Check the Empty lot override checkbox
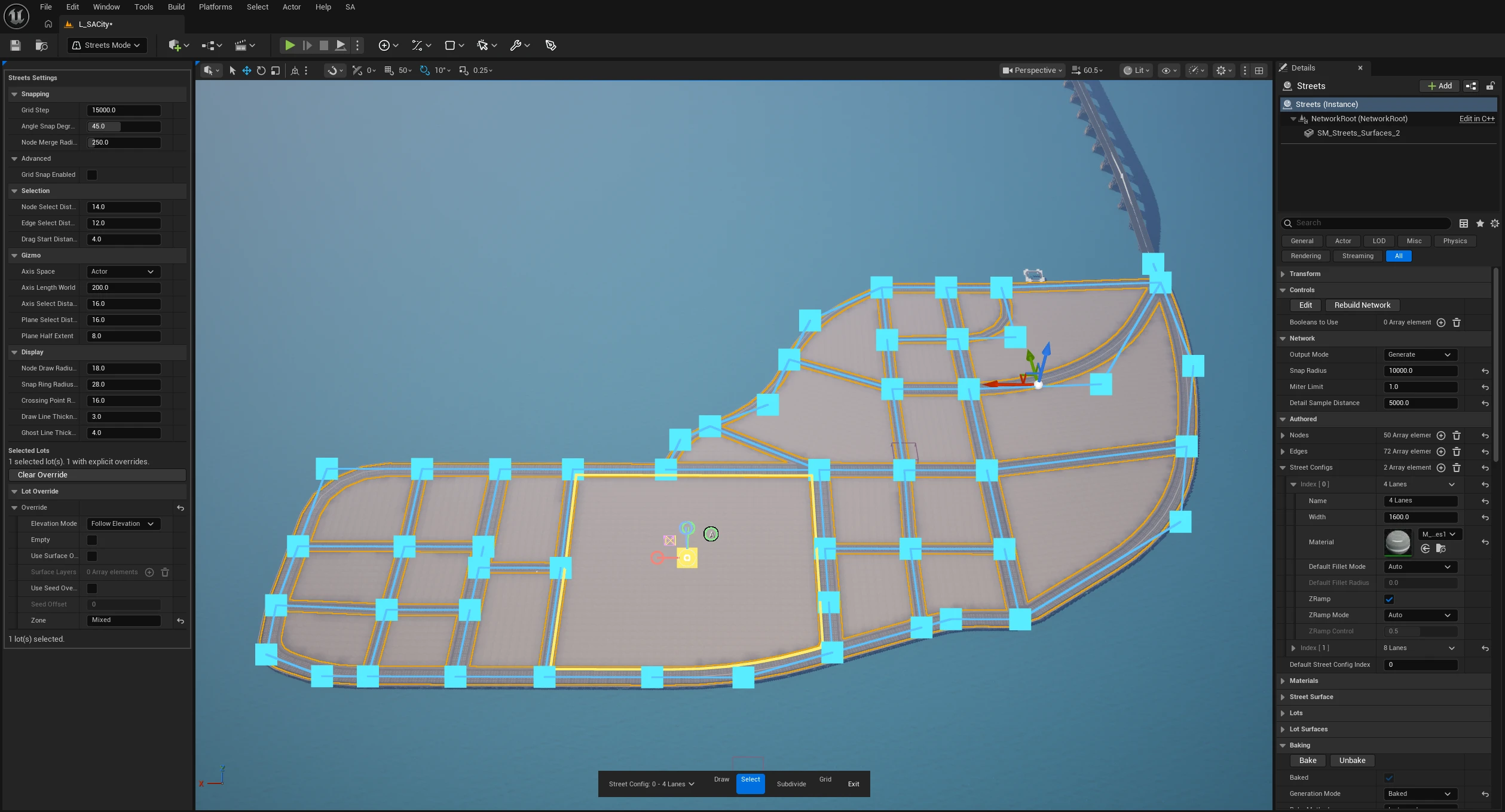1505x812 pixels. point(92,540)
